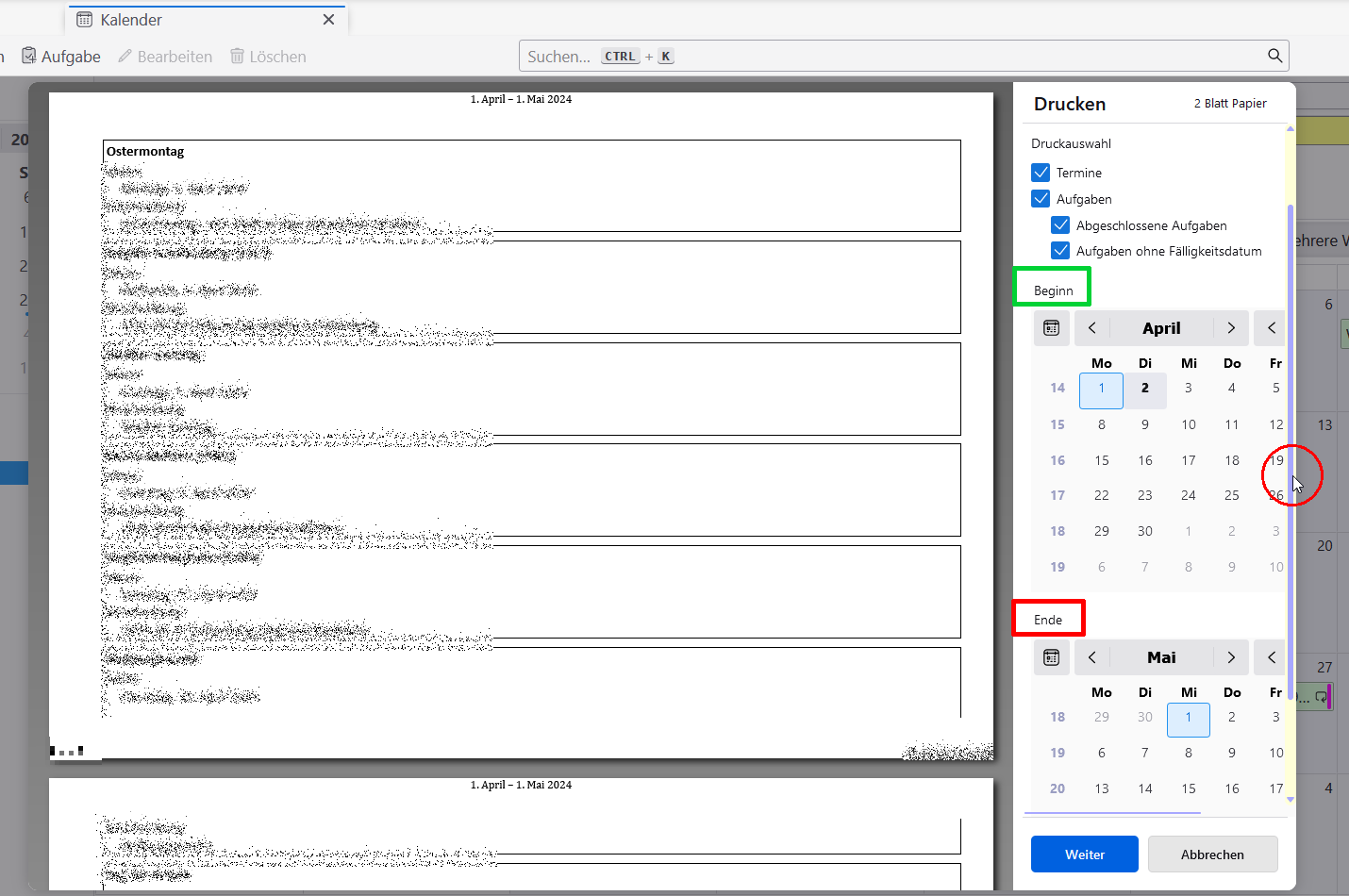
Task: Select Mai 2 in Ende calendar
Action: pyautogui.click(x=1232, y=717)
